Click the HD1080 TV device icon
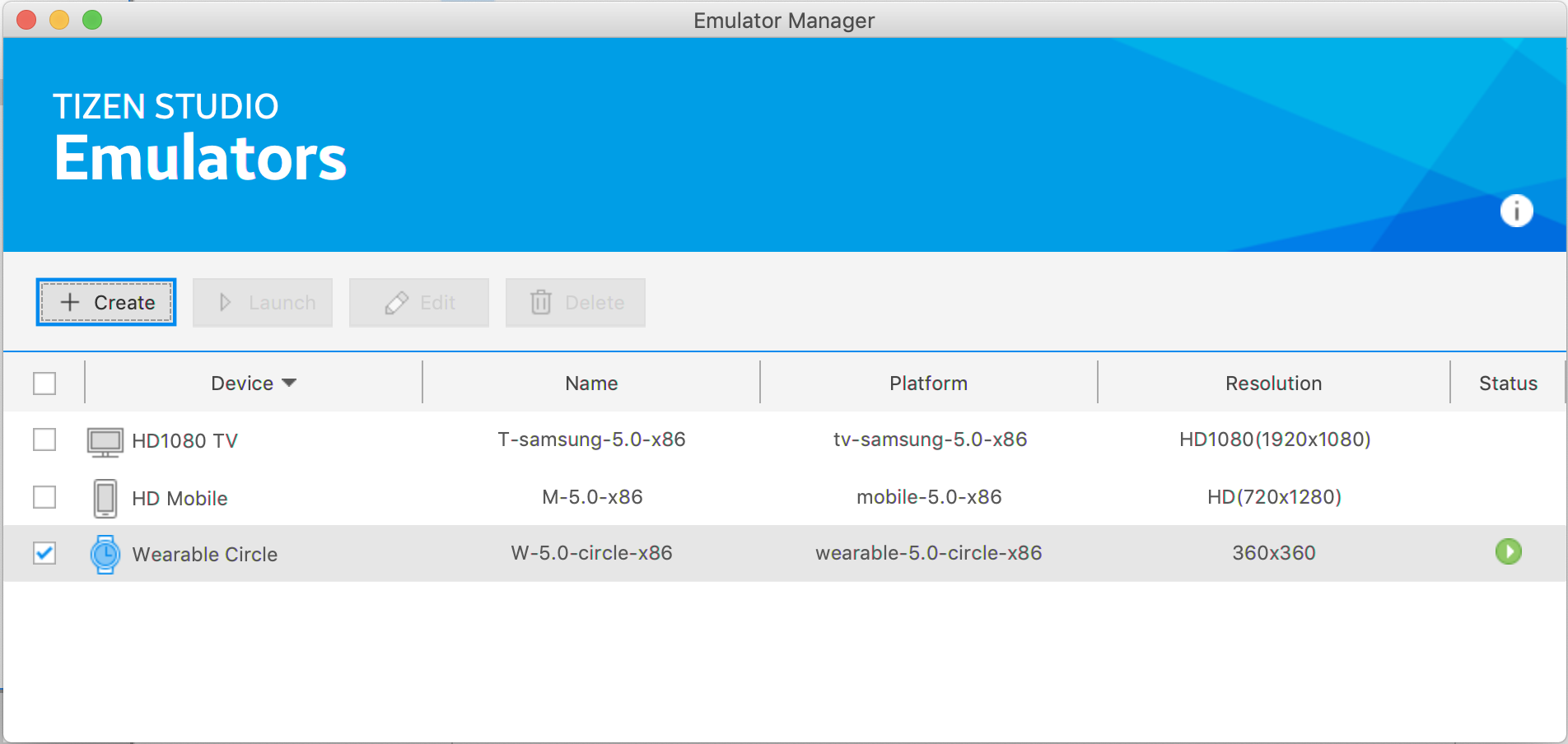The width and height of the screenshot is (1568, 744). (105, 441)
